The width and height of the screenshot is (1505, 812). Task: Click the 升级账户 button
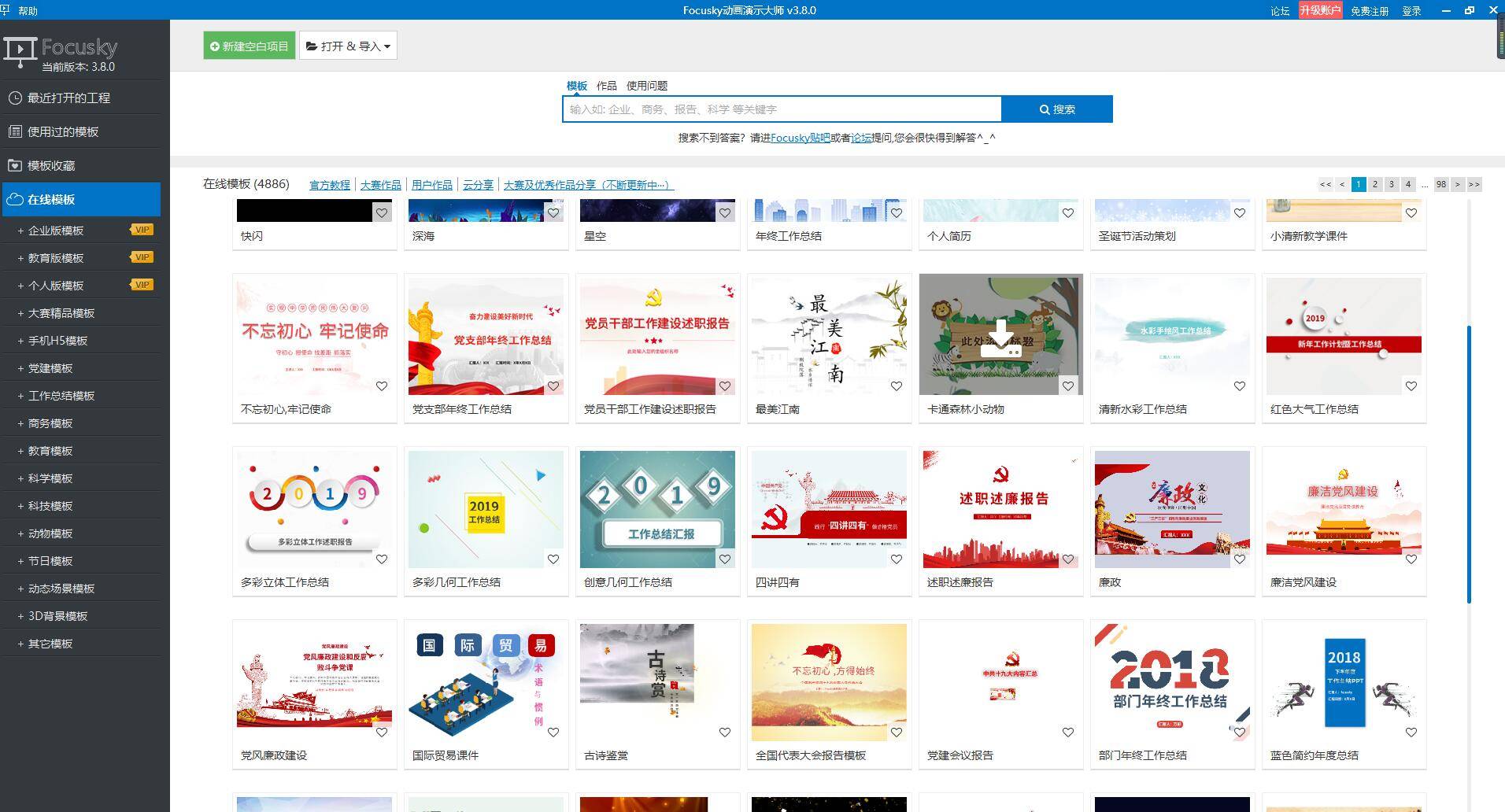pyautogui.click(x=1320, y=10)
